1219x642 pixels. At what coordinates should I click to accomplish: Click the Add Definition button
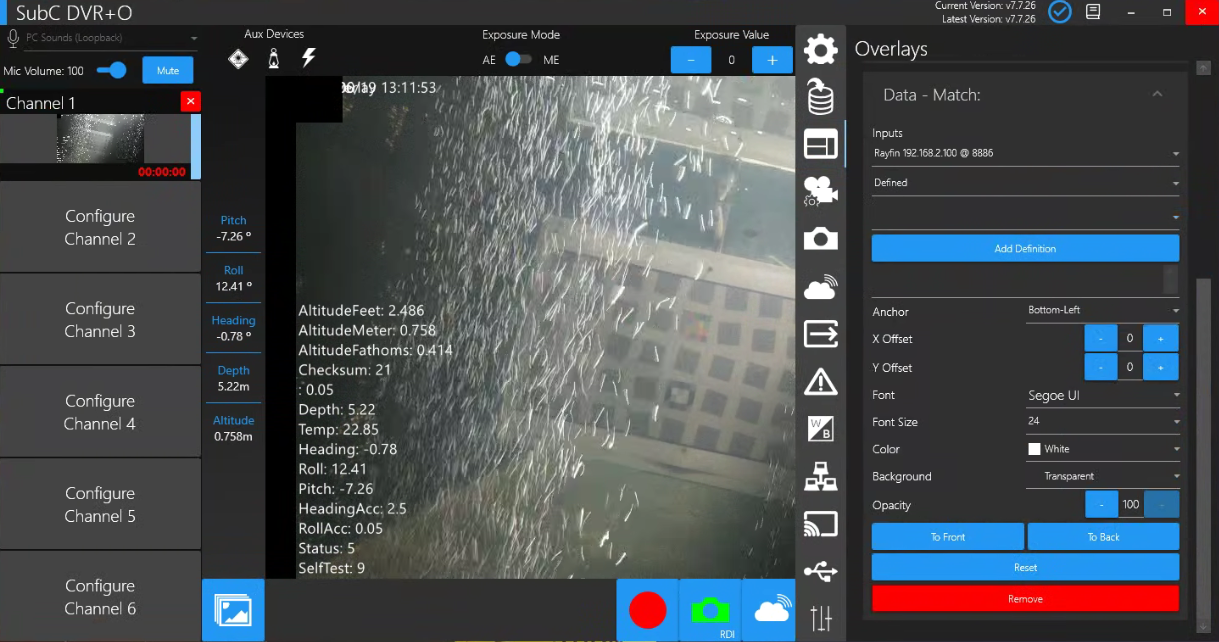1025,248
